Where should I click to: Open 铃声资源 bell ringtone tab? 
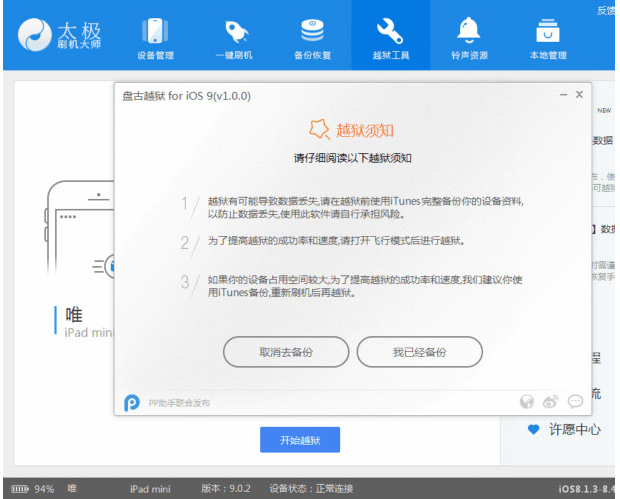click(469, 38)
